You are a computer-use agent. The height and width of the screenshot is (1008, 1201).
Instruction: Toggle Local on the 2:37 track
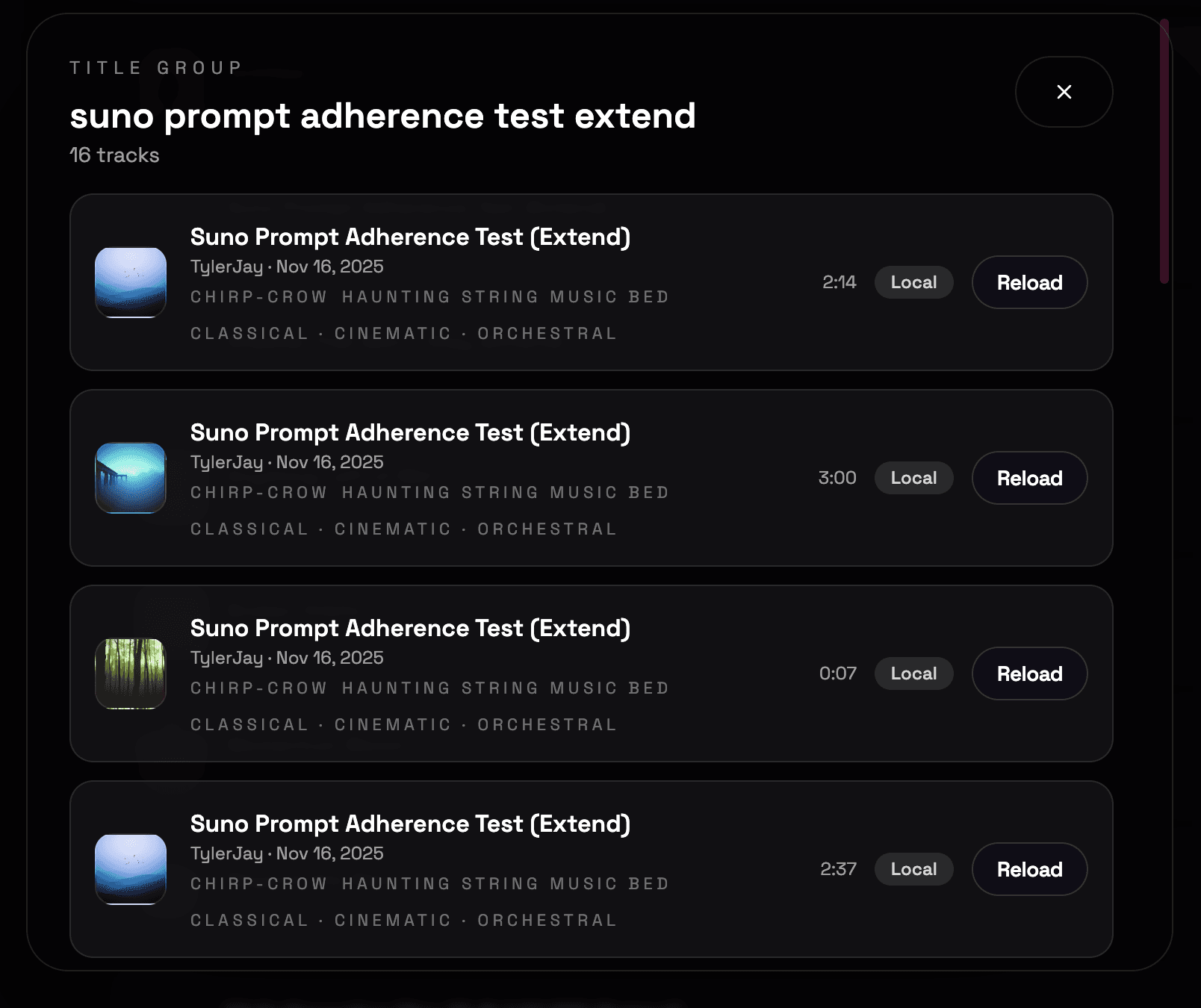point(913,869)
